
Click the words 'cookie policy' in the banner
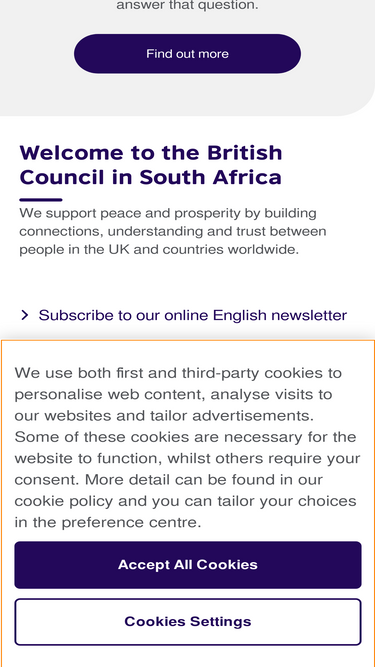point(64,501)
